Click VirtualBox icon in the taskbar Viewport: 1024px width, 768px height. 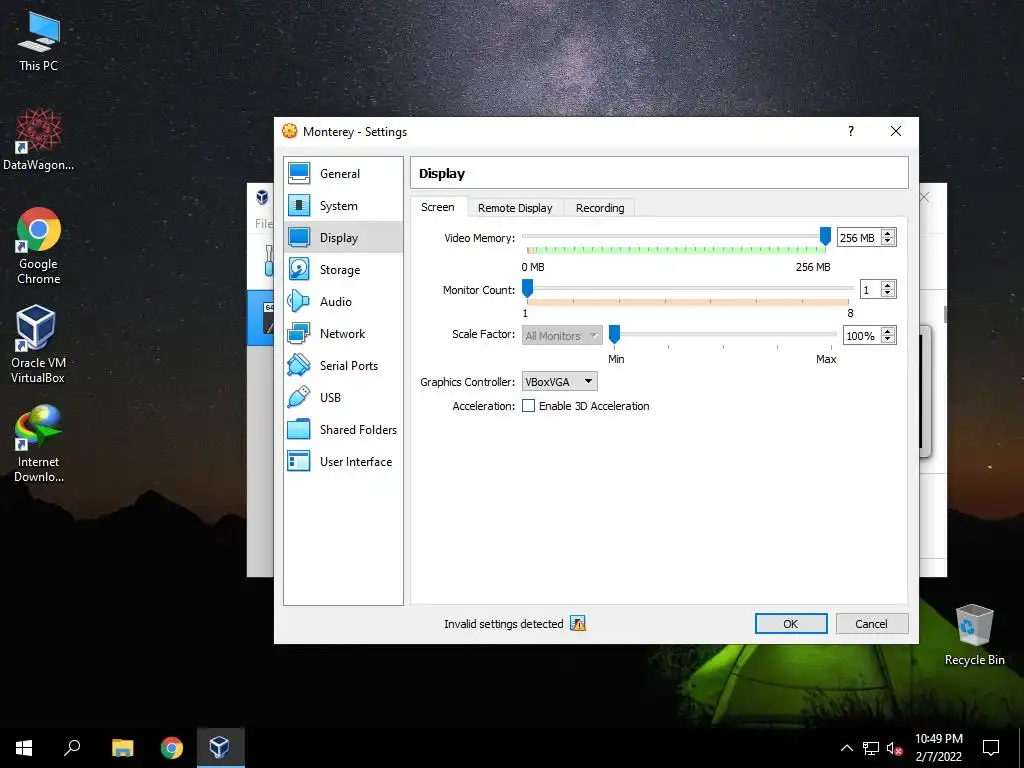(x=220, y=748)
